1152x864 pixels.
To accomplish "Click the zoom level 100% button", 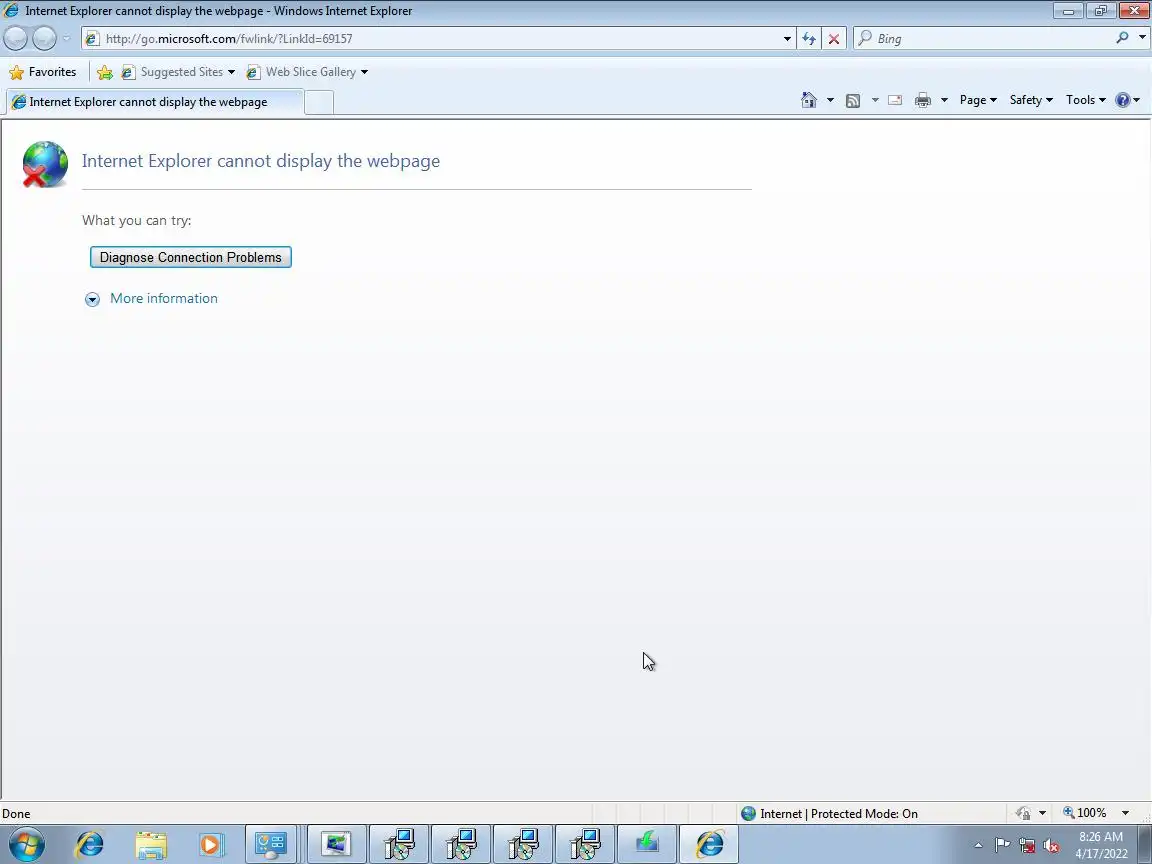I will coord(1084,813).
